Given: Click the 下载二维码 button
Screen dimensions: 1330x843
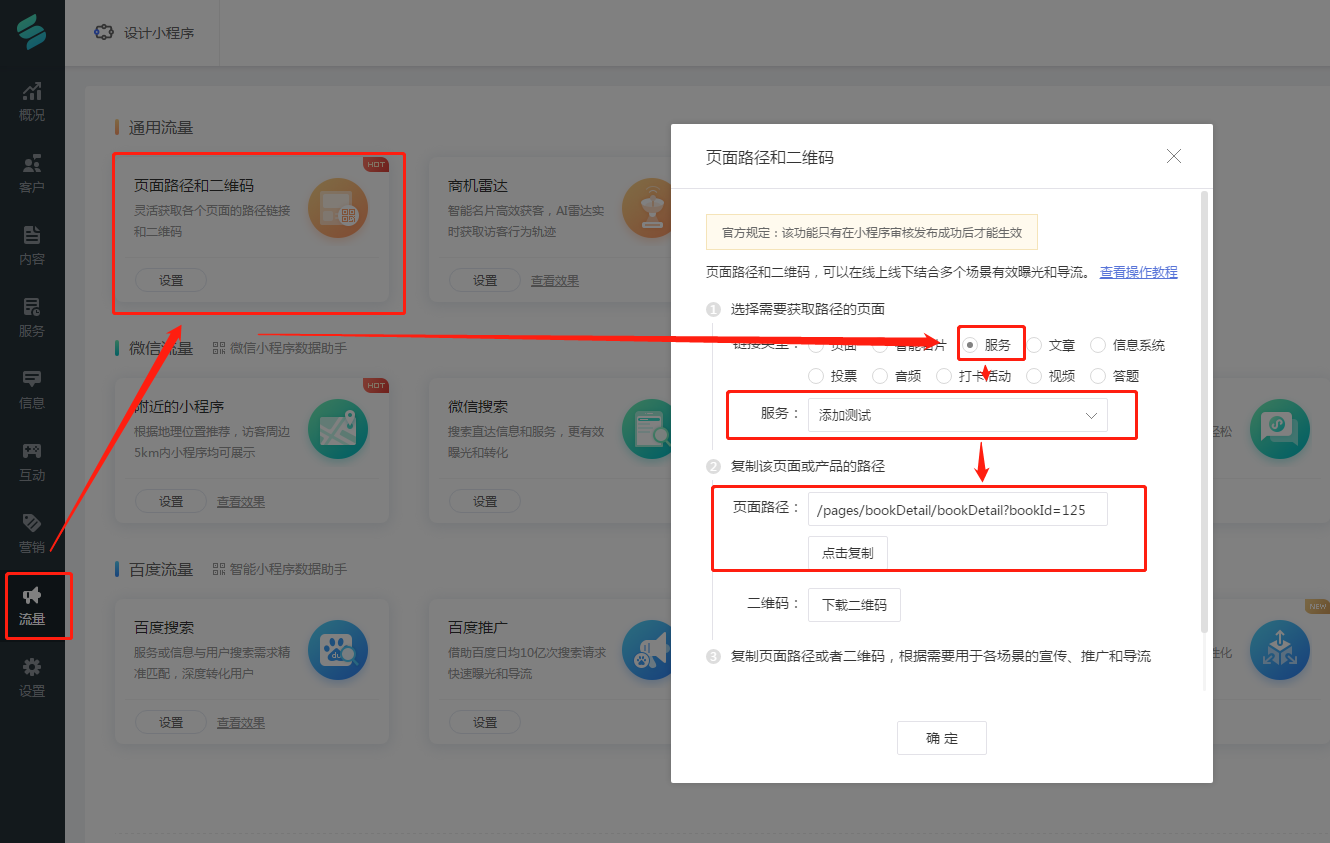Looking at the screenshot, I should 854,605.
